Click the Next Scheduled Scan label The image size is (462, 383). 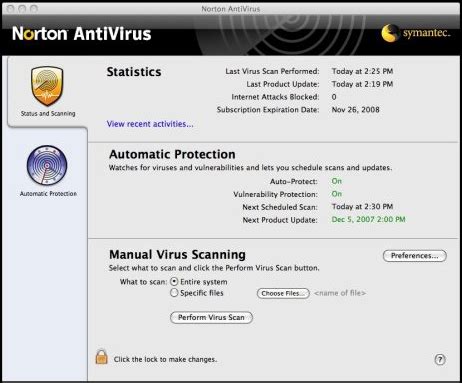280,207
